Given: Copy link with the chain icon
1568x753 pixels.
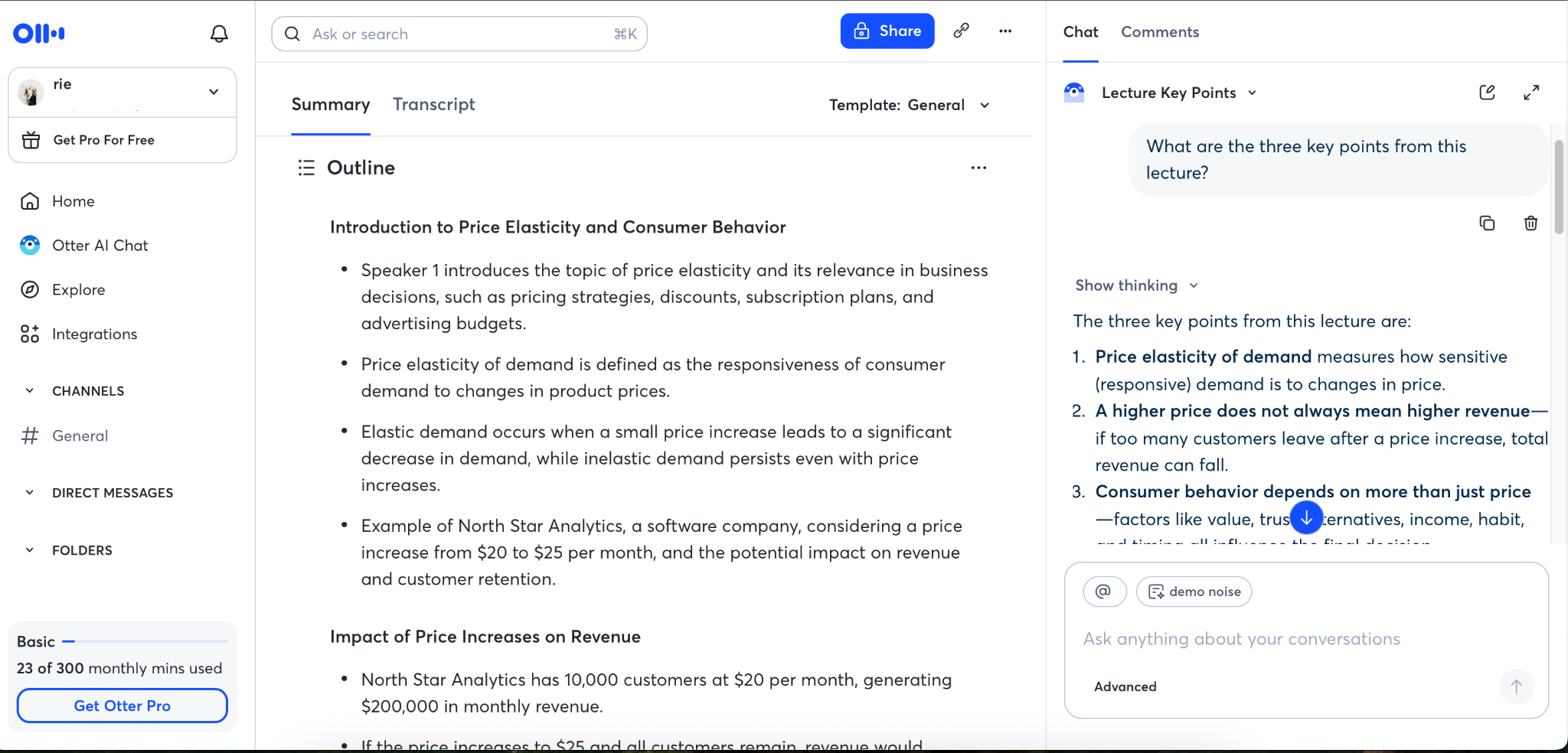Looking at the screenshot, I should pos(962,31).
